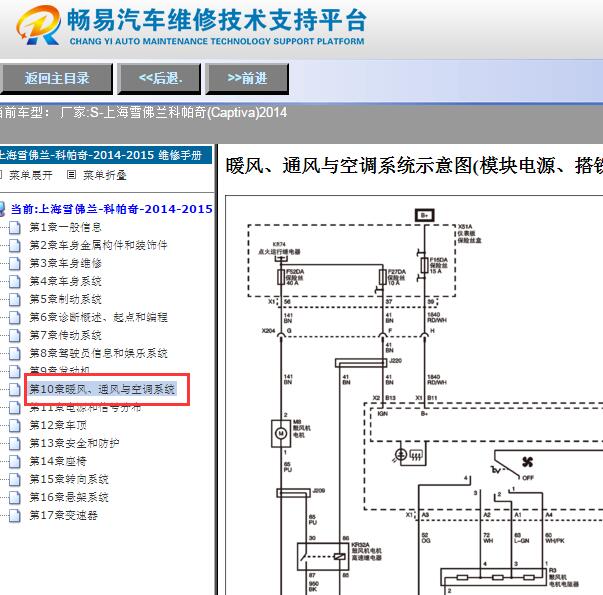Click page icon beside 第12章车顶
Screen dimensions: 603x595
[15, 425]
